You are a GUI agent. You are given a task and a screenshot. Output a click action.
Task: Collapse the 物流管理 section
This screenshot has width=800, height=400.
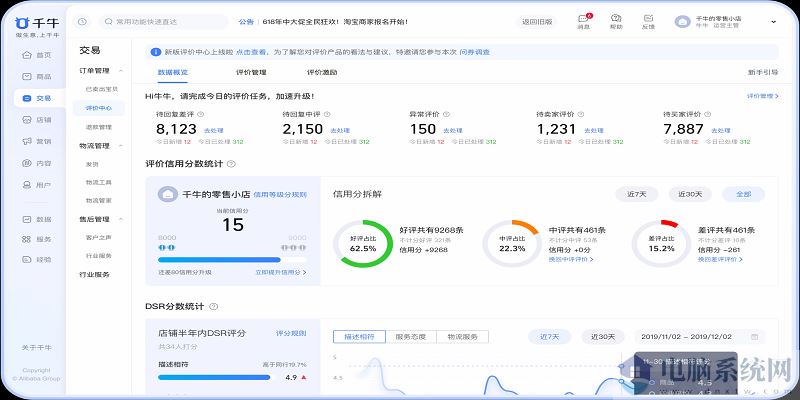click(x=121, y=145)
